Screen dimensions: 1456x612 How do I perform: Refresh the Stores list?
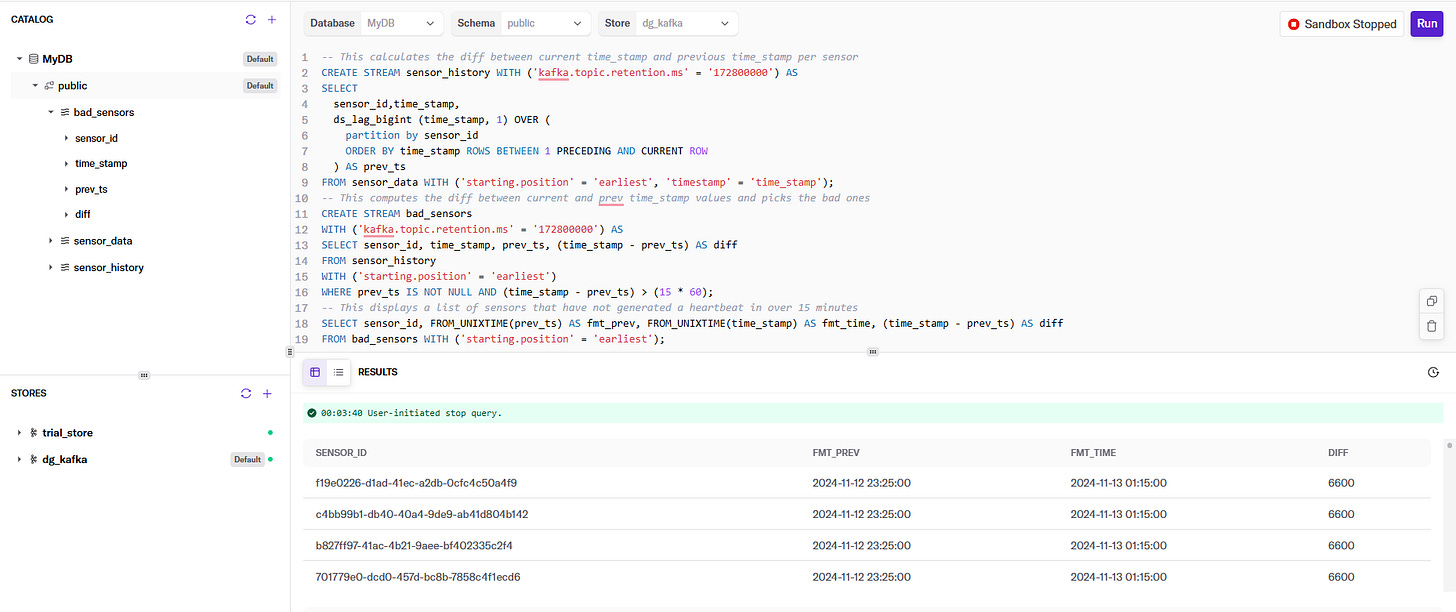246,393
